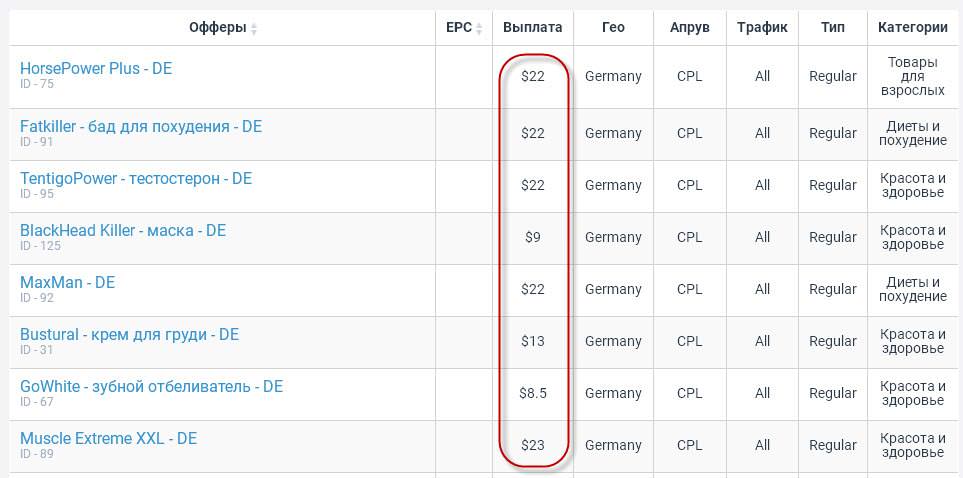Click the Гео column header

(x=613, y=28)
